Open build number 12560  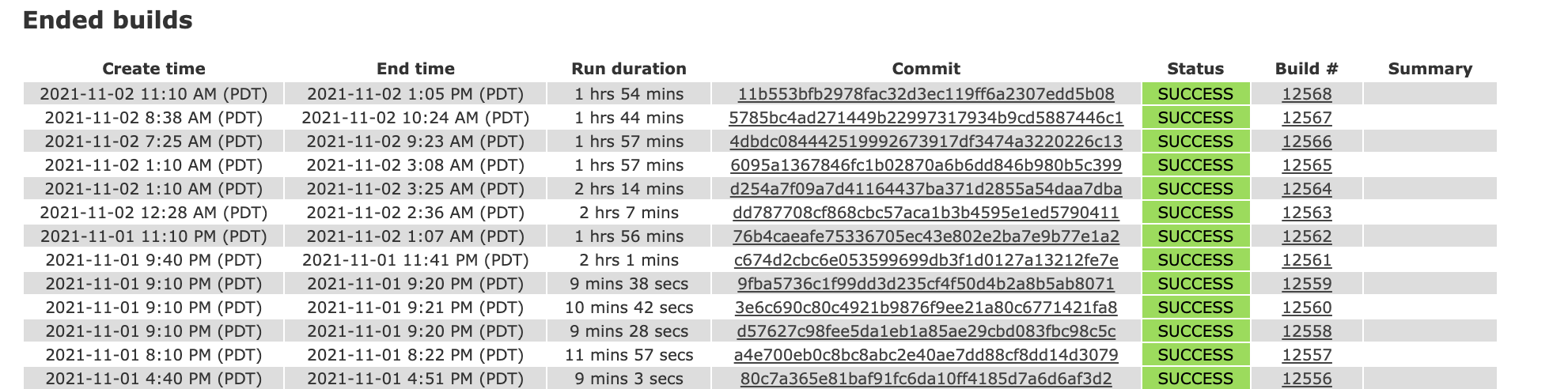click(x=1306, y=308)
